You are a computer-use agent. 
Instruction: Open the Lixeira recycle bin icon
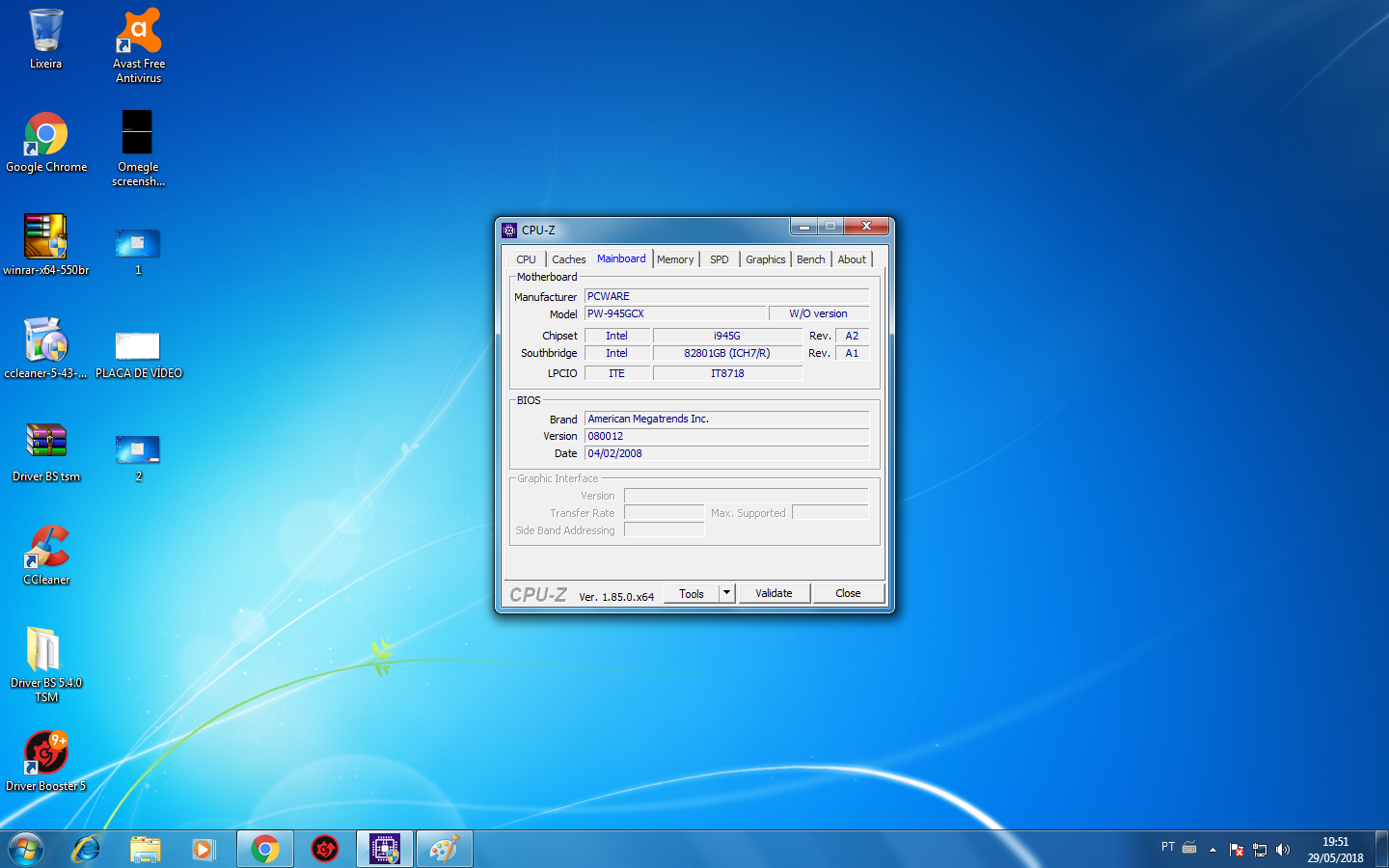point(45,39)
